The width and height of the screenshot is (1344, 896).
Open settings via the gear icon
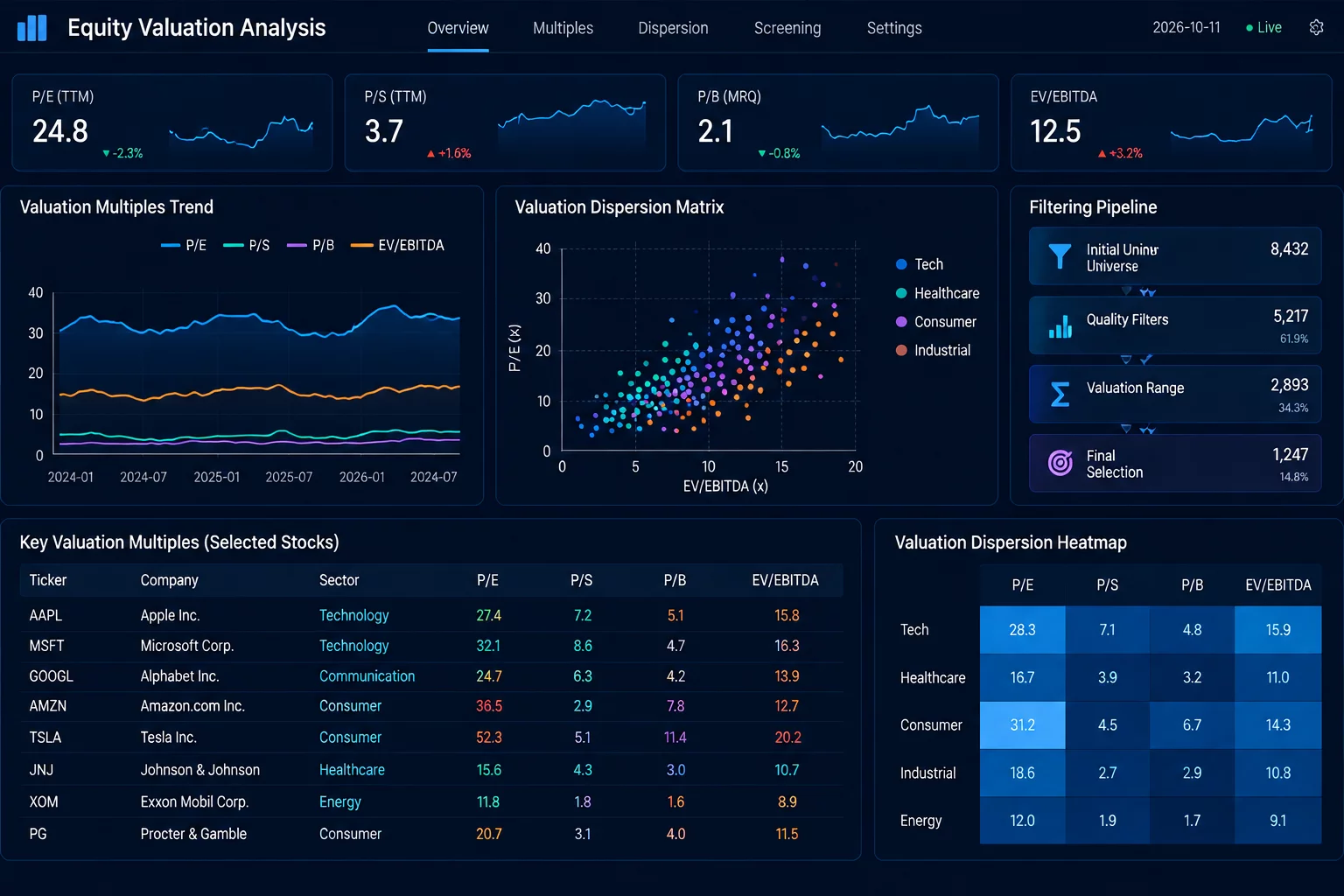click(x=1316, y=28)
